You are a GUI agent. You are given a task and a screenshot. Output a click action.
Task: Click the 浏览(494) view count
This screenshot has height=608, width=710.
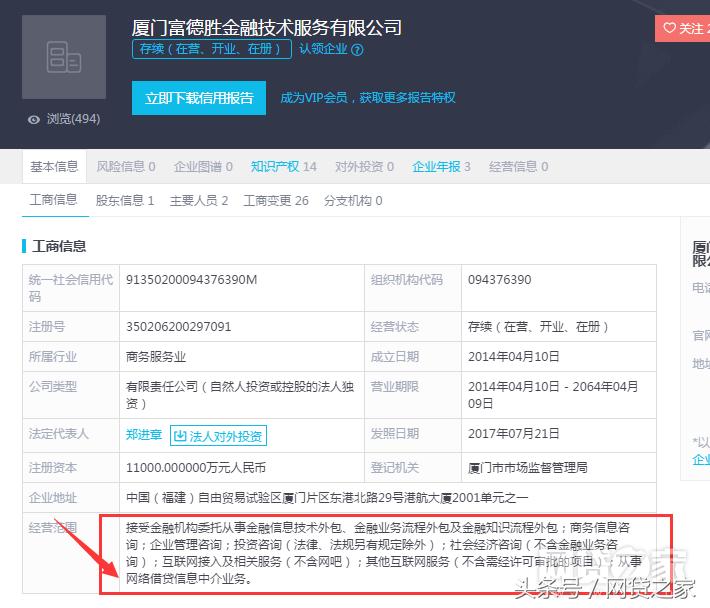(x=73, y=119)
